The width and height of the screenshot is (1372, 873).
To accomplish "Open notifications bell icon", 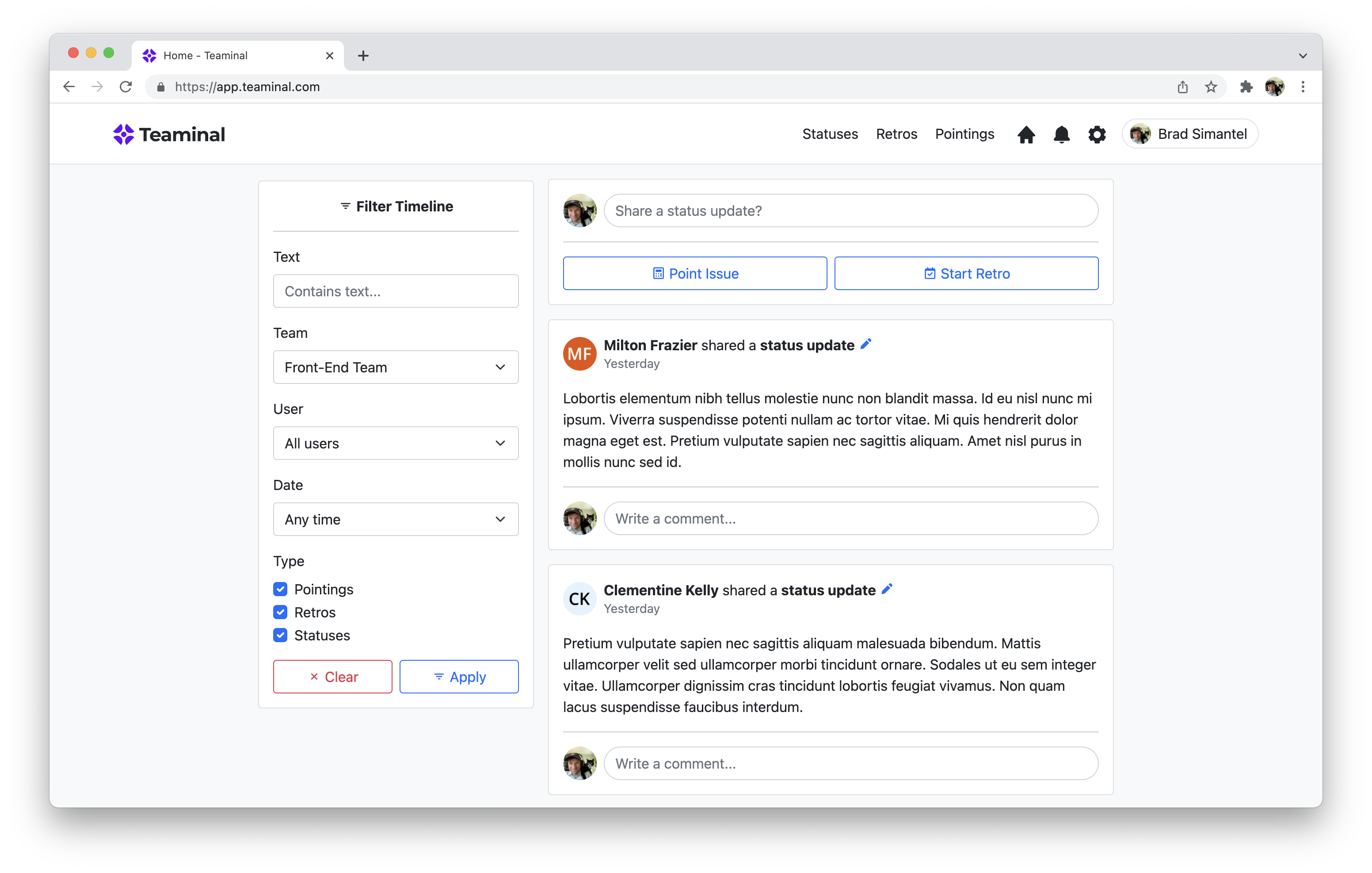I will pyautogui.click(x=1061, y=134).
